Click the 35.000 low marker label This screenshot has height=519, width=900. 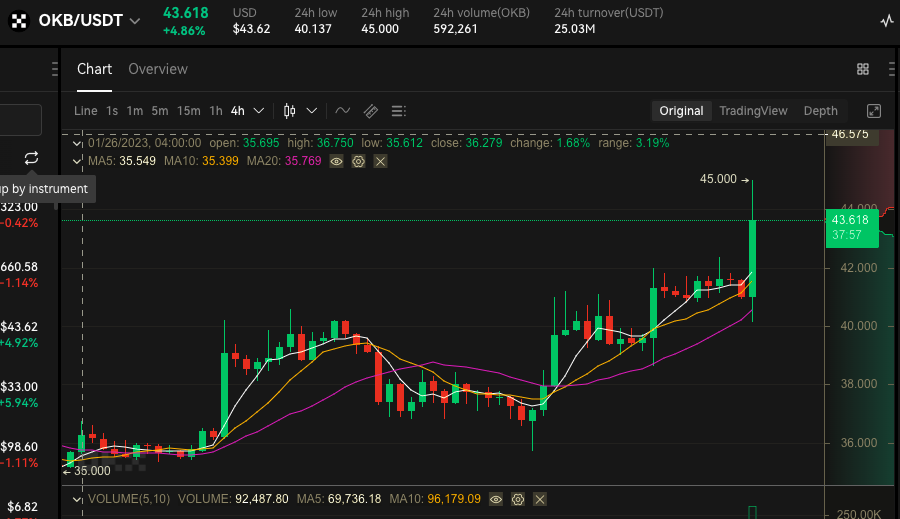coord(92,471)
